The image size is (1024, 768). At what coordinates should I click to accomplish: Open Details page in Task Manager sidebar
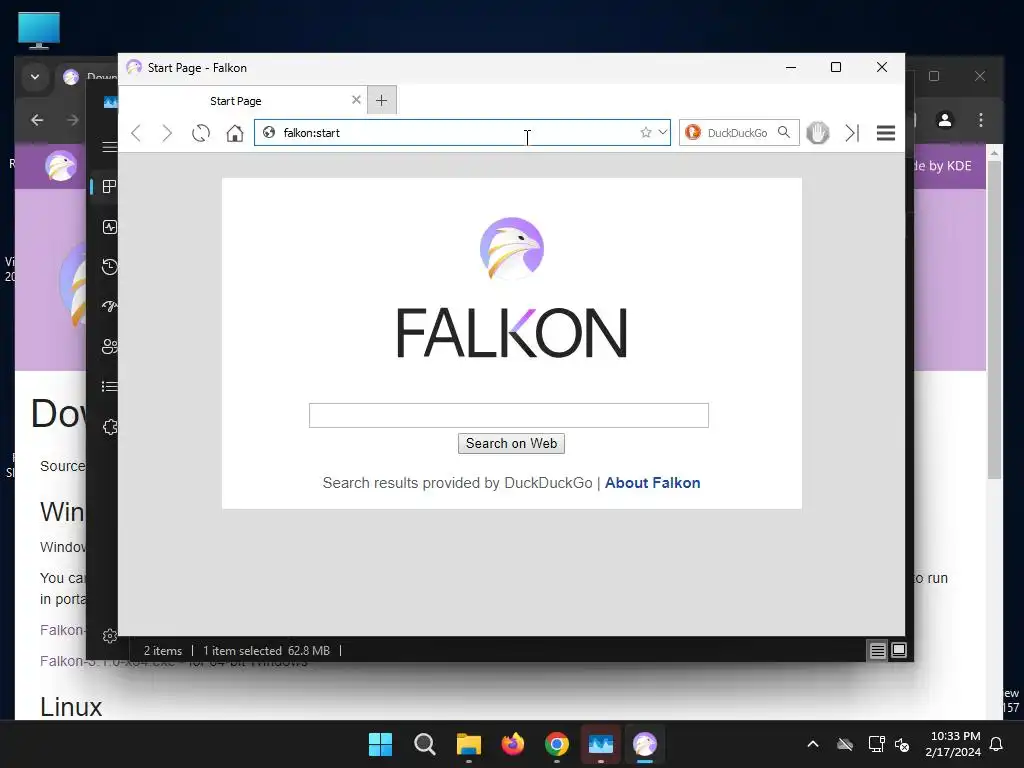(x=110, y=387)
